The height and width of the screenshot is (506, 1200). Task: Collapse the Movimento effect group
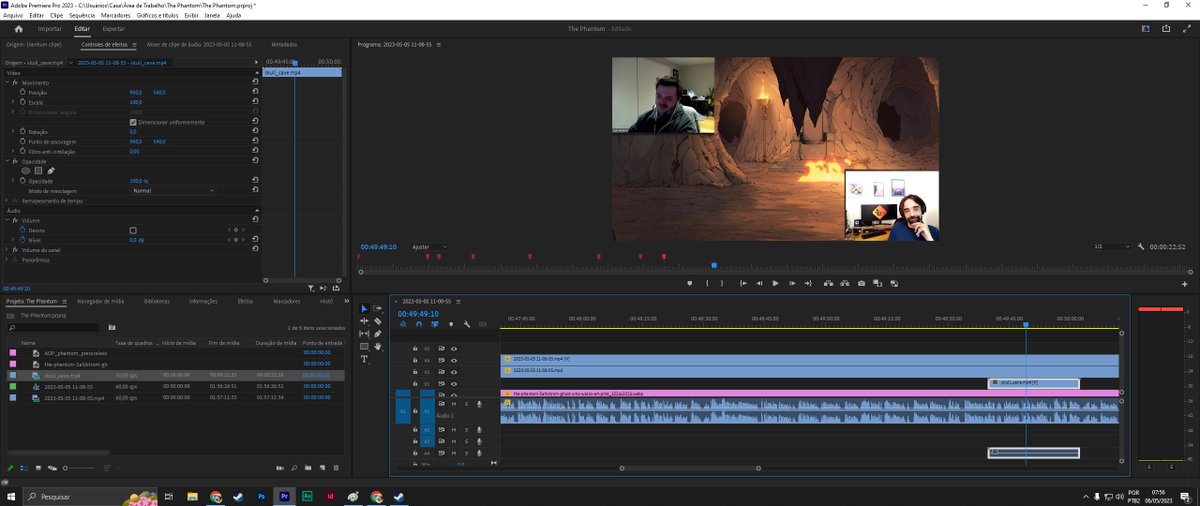point(8,82)
